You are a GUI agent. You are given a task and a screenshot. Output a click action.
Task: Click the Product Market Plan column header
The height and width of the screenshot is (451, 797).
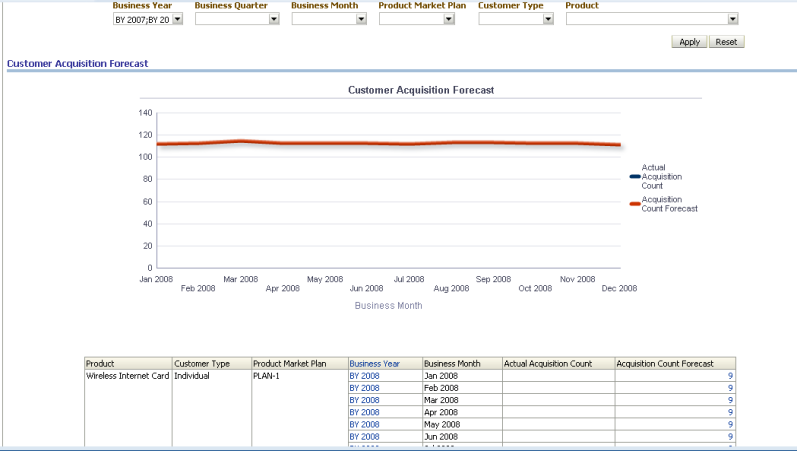coord(300,364)
